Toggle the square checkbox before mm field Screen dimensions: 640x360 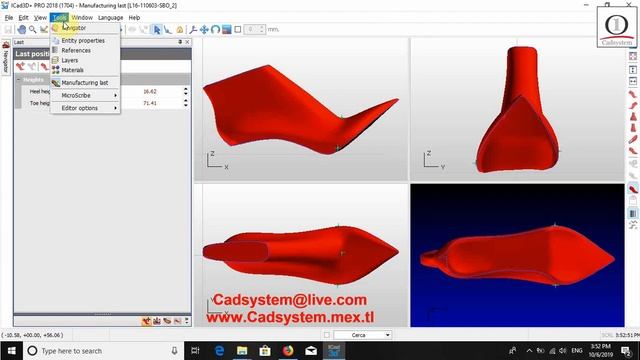tap(238, 29)
